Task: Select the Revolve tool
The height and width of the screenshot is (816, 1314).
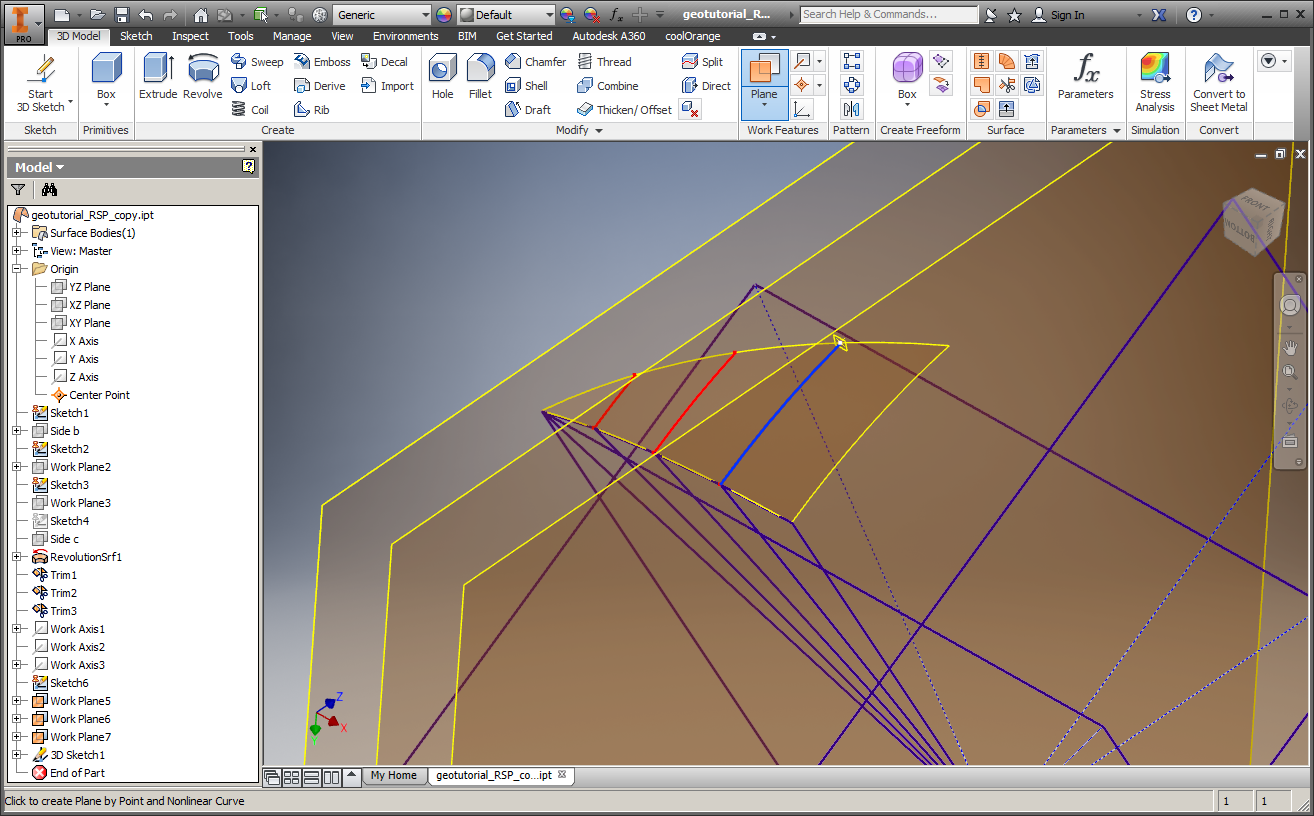Action: point(203,77)
